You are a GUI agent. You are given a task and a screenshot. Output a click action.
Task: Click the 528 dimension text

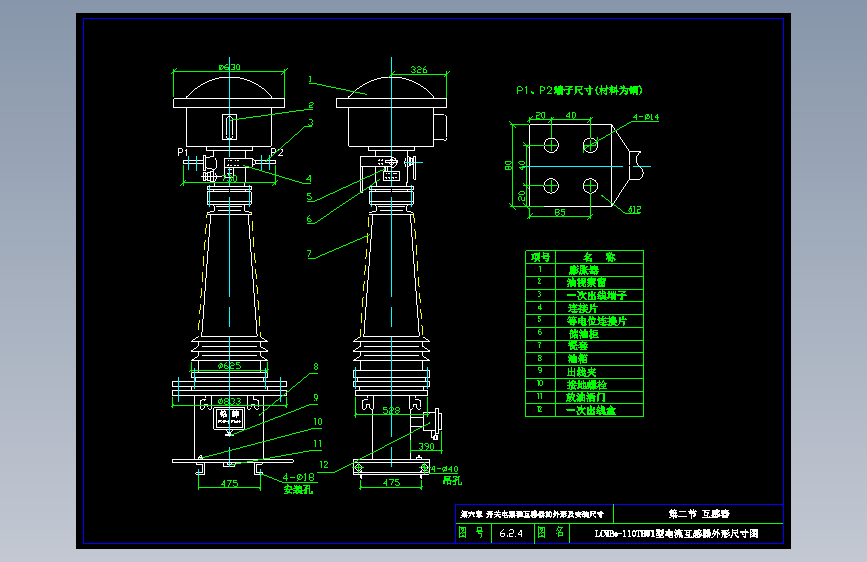coord(391,410)
